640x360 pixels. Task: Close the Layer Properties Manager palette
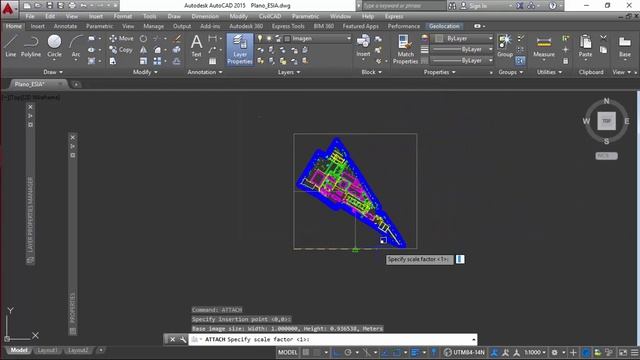[x=30, y=107]
